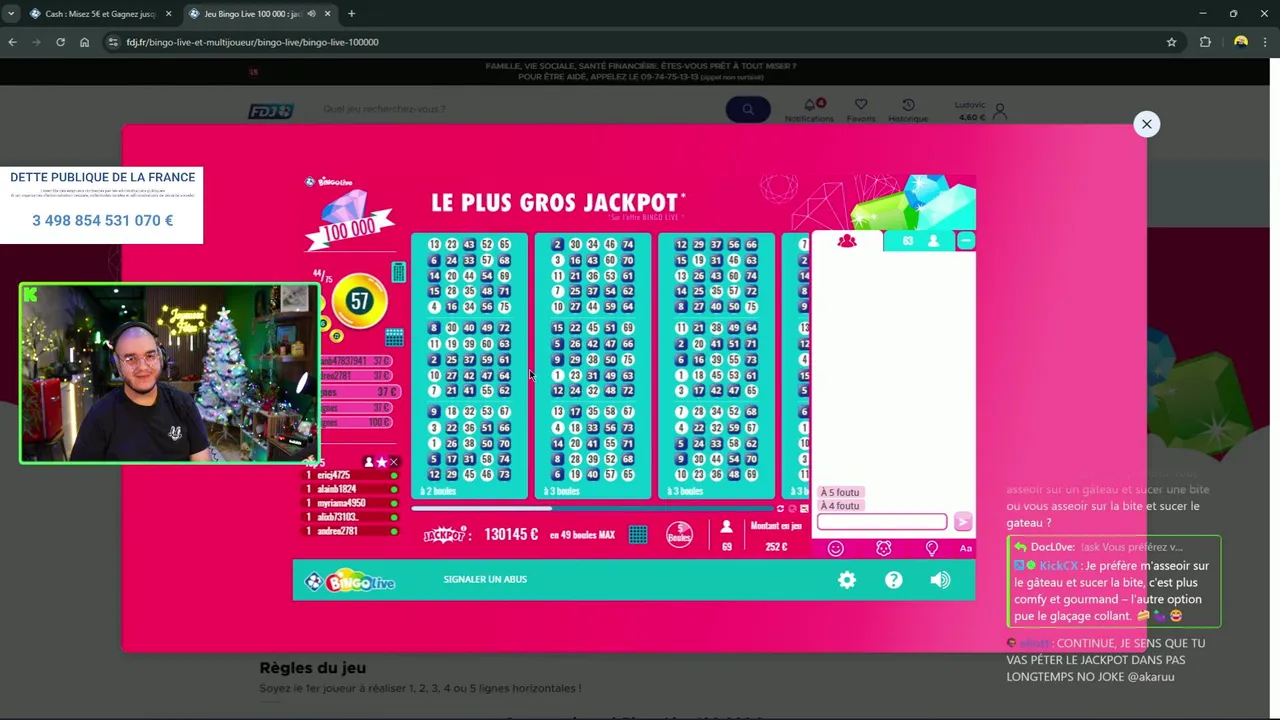
Task: Click the Boules purchase round button
Action: pos(679,535)
